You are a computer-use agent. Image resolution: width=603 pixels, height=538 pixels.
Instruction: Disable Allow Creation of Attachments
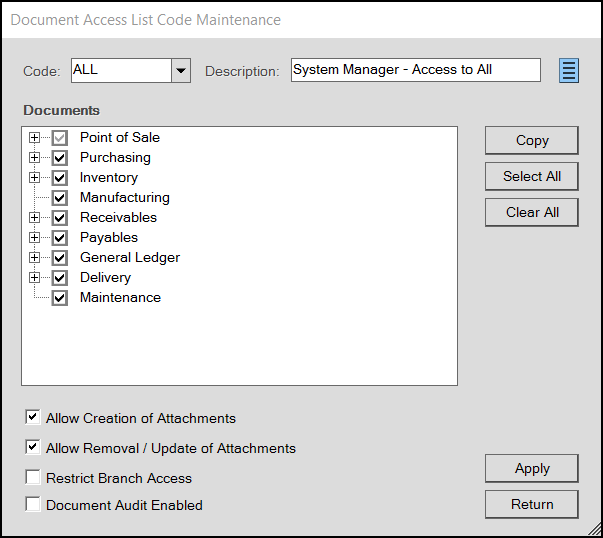[x=34, y=418]
